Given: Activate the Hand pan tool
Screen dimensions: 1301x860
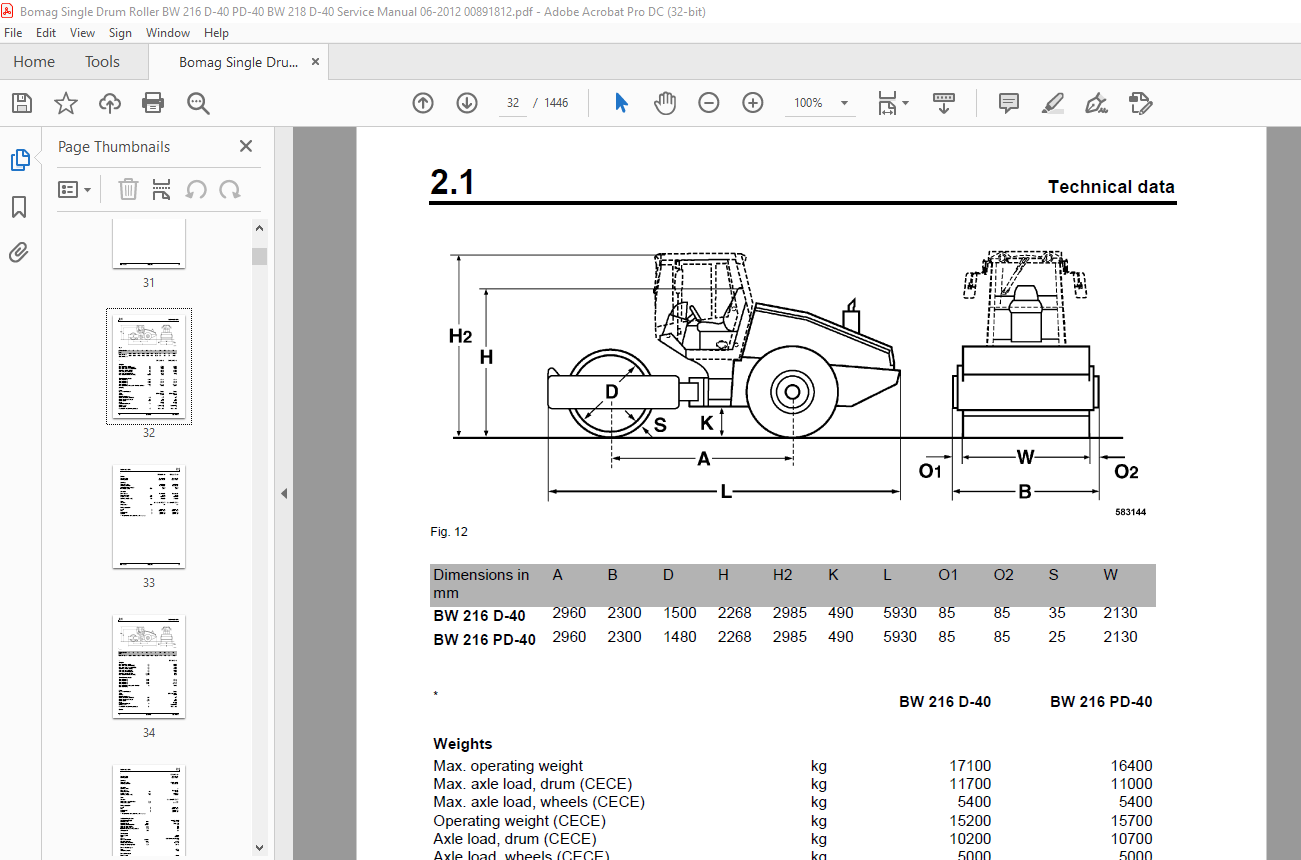Looking at the screenshot, I should click(x=665, y=103).
